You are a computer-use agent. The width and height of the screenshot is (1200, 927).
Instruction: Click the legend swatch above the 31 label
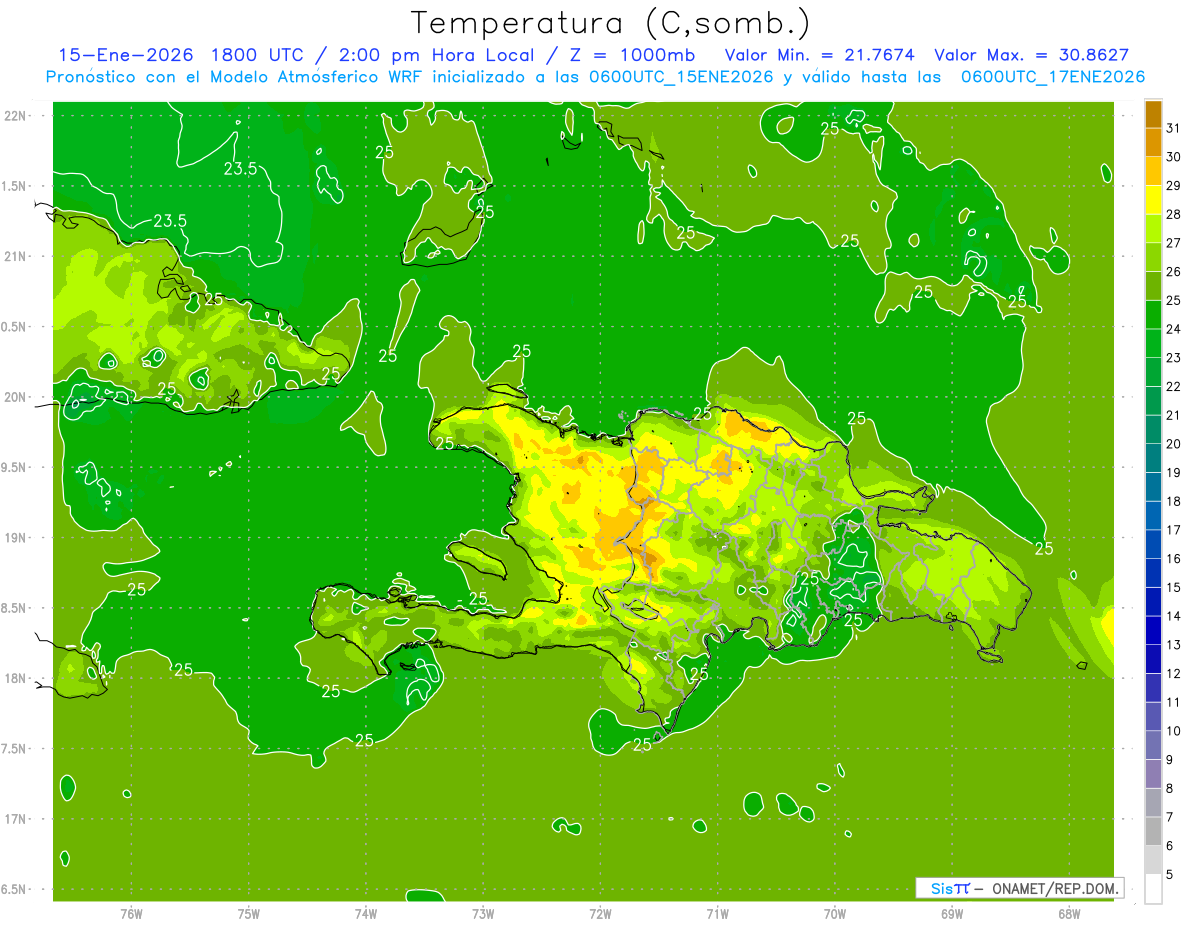click(1153, 114)
